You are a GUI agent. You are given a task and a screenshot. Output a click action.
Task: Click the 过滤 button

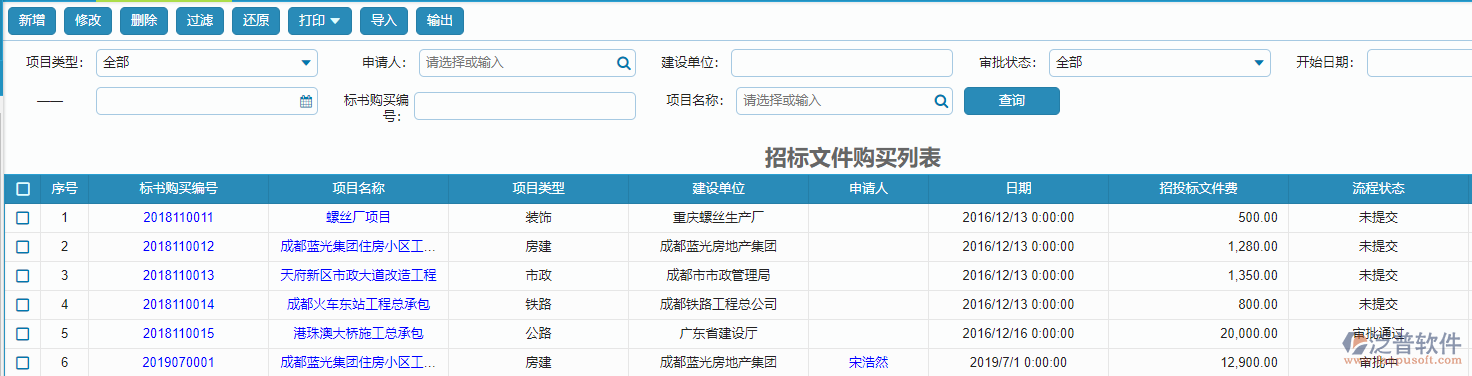[x=200, y=20]
